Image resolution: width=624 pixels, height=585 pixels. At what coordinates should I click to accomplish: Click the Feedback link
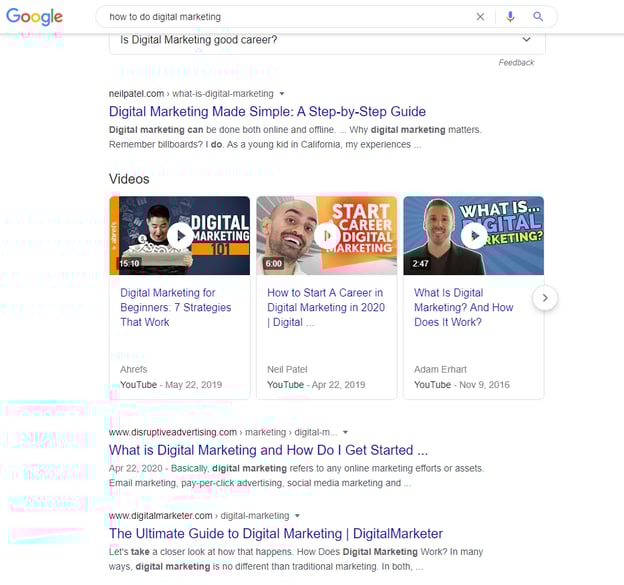pos(516,62)
